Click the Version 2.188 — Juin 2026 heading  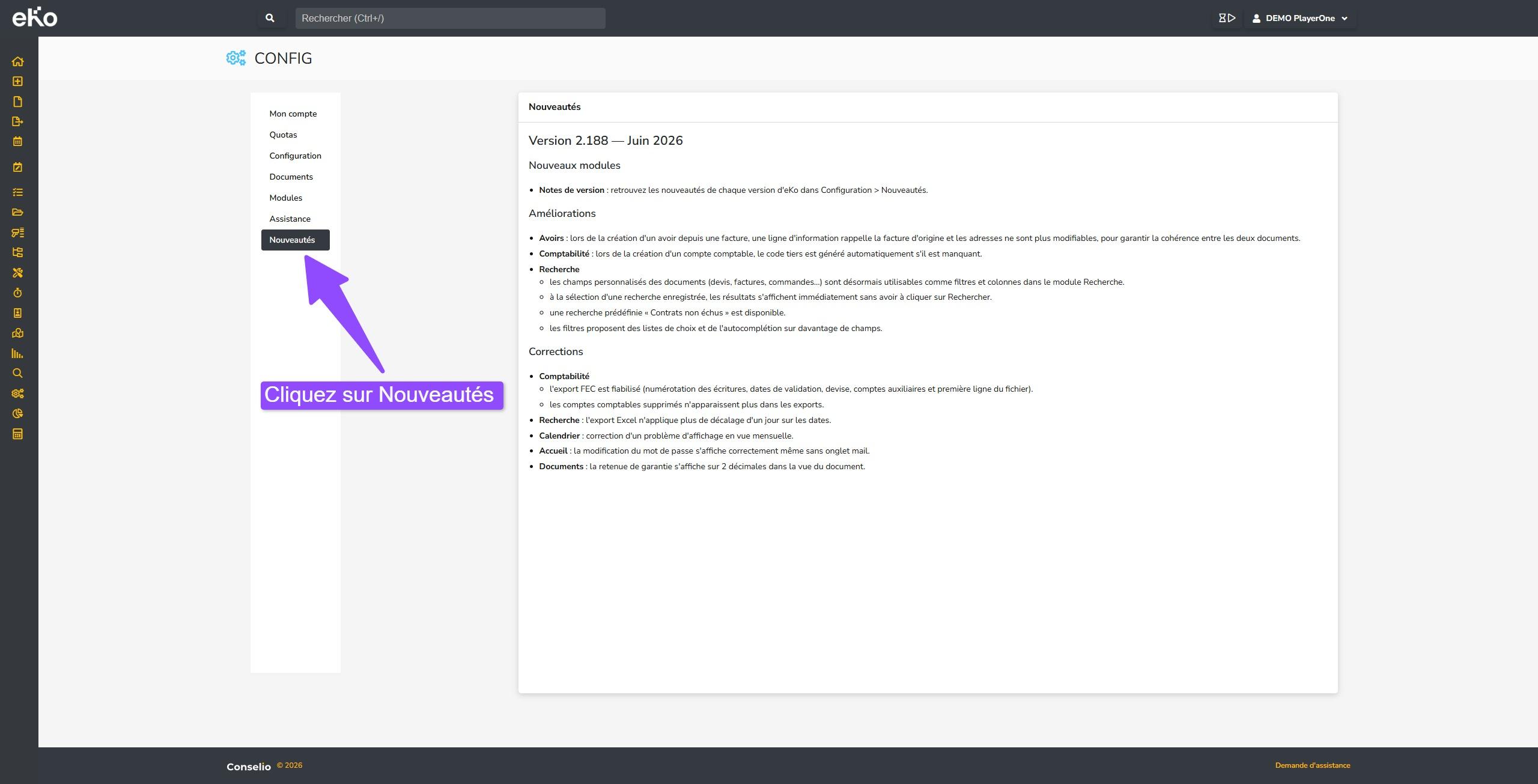click(x=606, y=141)
